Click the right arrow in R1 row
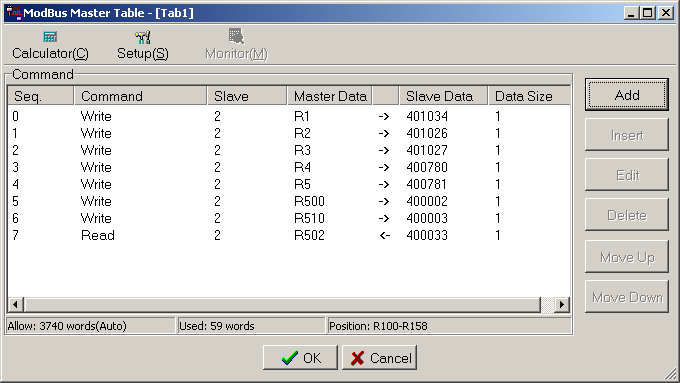The image size is (680, 383). (x=384, y=117)
